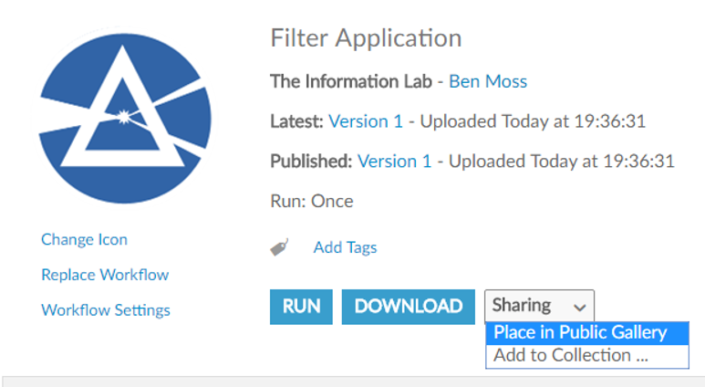Open the Sharing combo box label

click(x=521, y=305)
